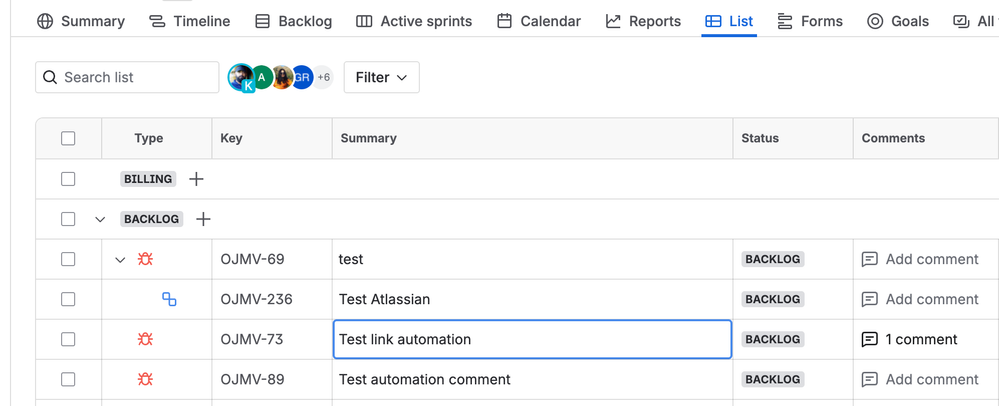Select the checkbox for OJMV-89 row

(x=68, y=379)
